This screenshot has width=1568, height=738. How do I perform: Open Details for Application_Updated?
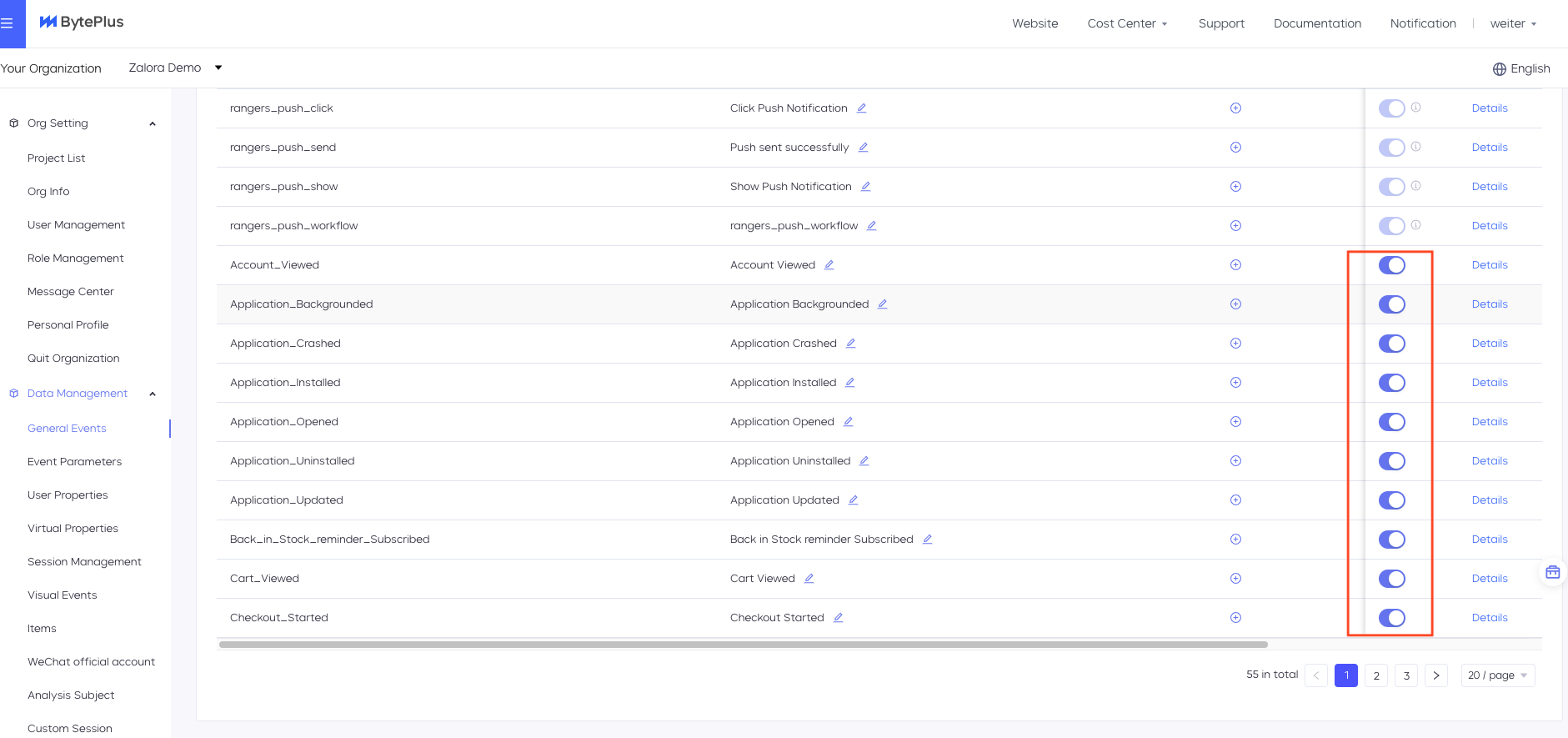point(1490,500)
